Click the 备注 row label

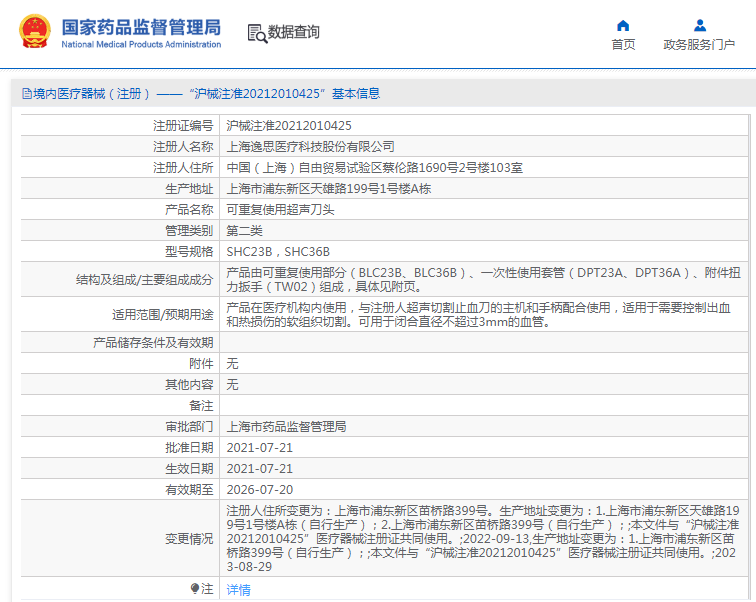(x=201, y=406)
